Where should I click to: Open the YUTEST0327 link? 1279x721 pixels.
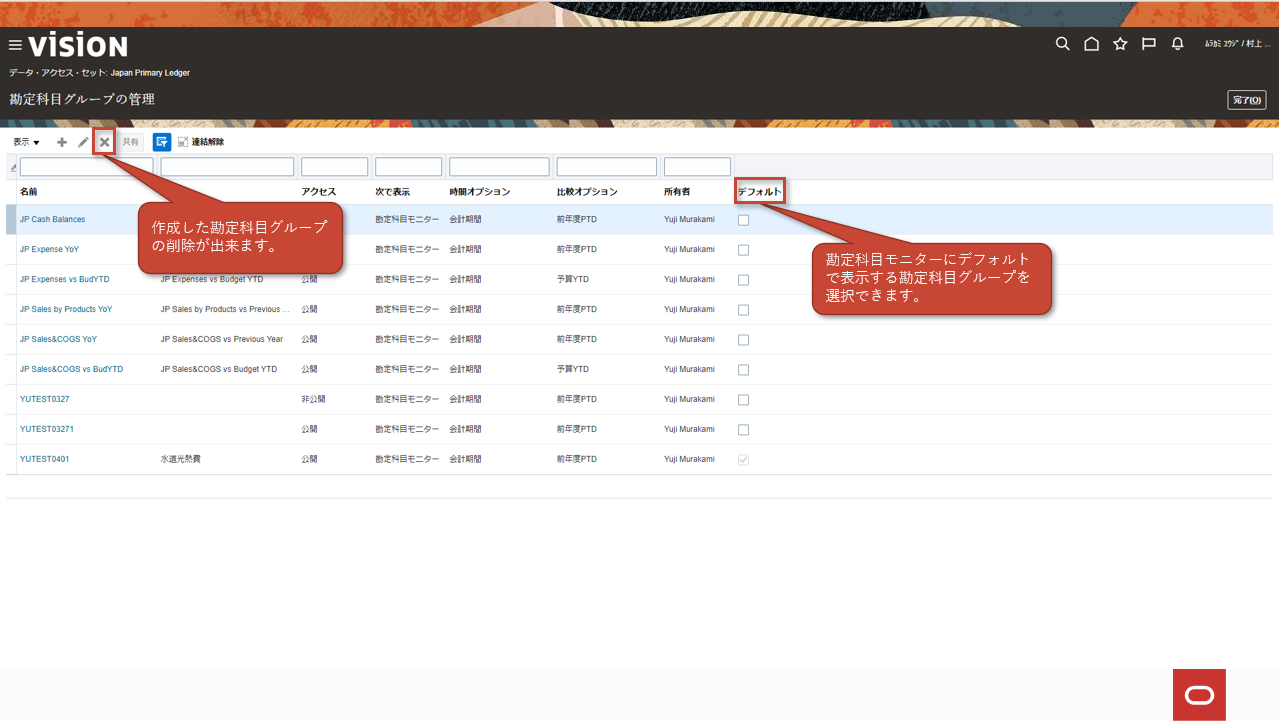pyautogui.click(x=45, y=399)
